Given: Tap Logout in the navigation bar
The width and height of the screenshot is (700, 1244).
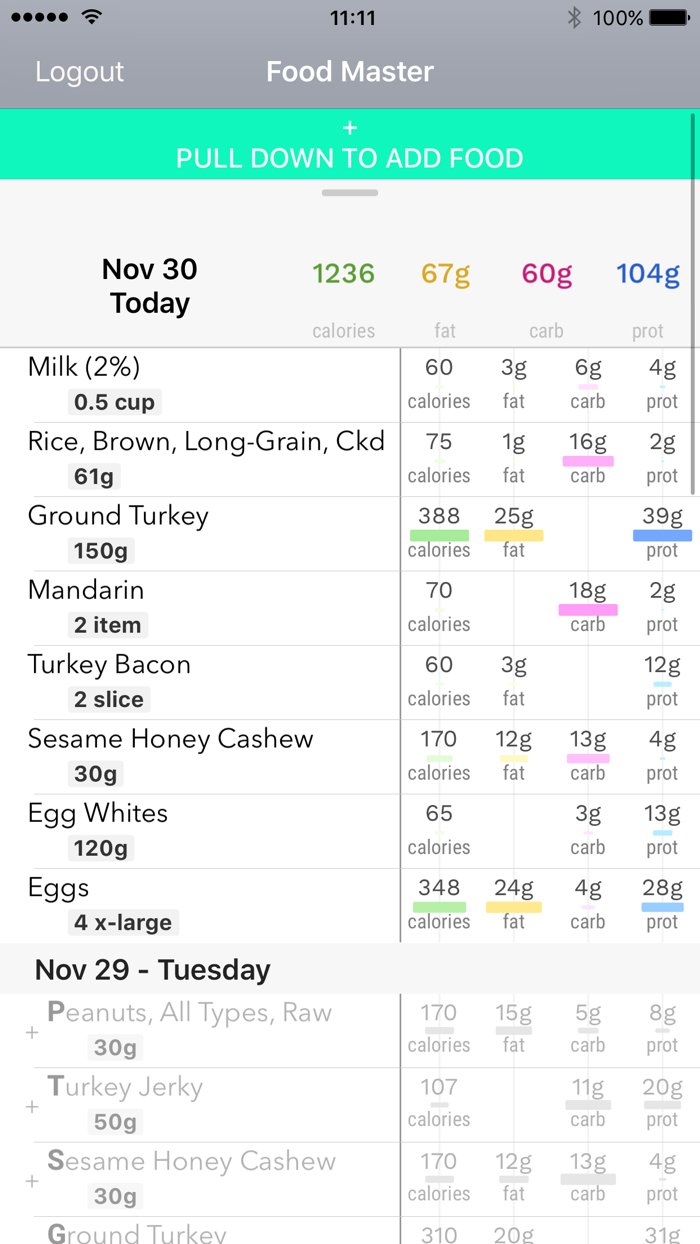Looking at the screenshot, I should click(x=79, y=71).
